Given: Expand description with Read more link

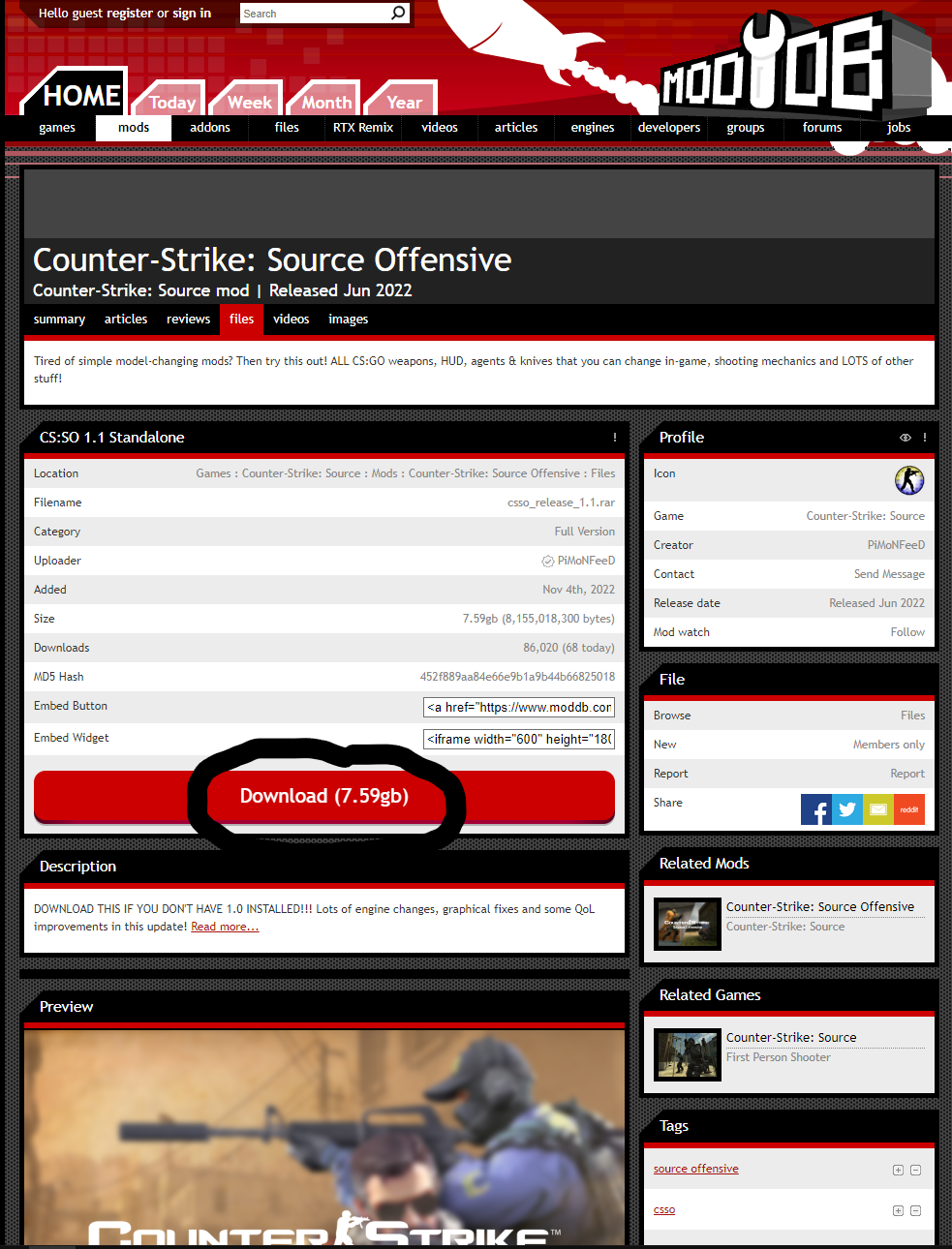Looking at the screenshot, I should coord(225,927).
